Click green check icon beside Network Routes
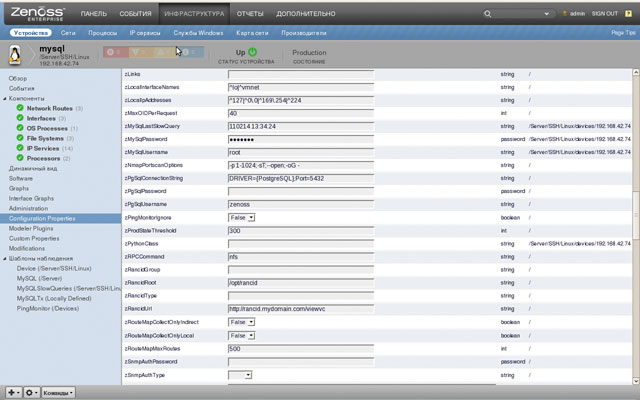The height and width of the screenshot is (400, 640). (x=20, y=108)
